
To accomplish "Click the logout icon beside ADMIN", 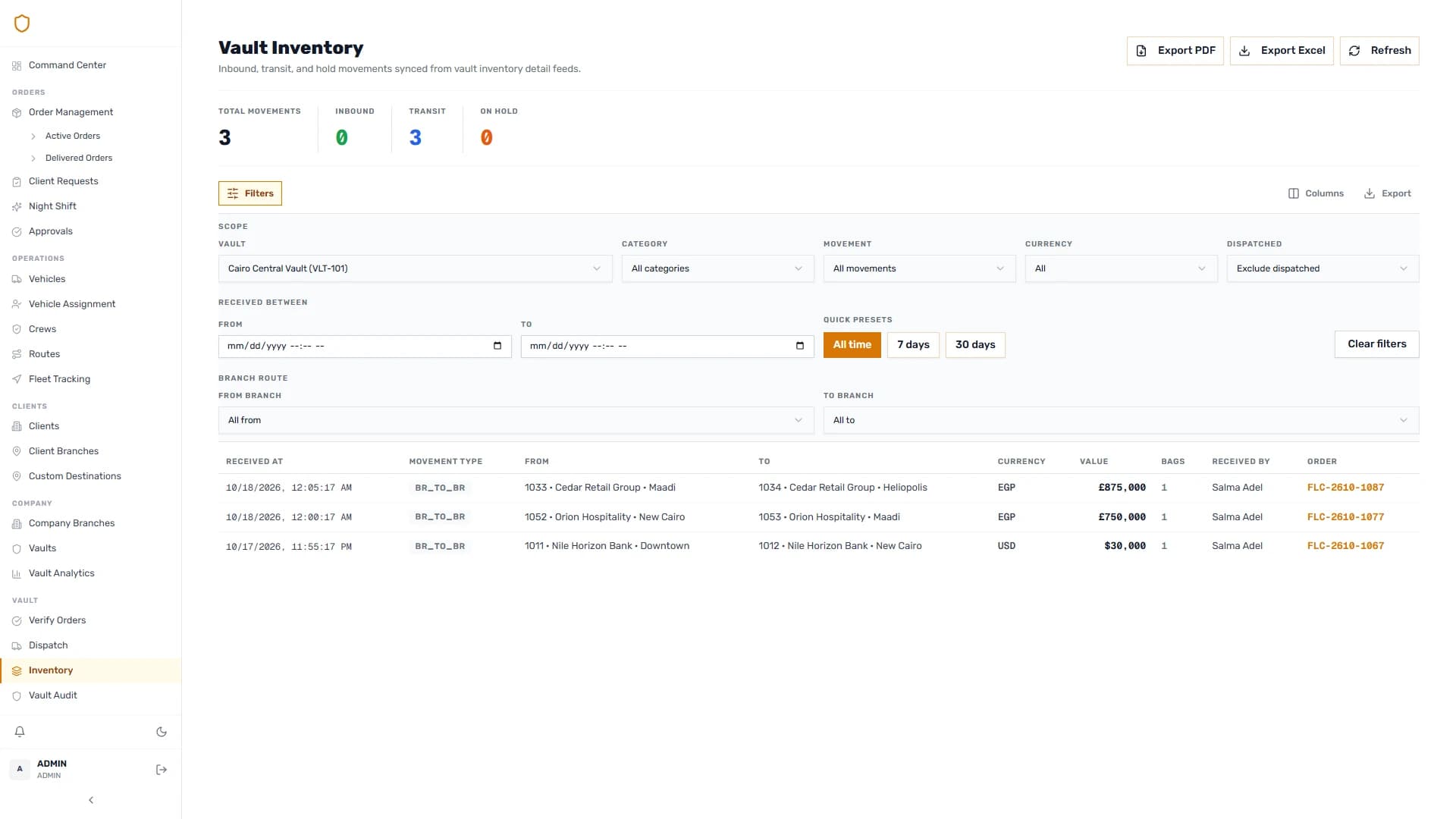I will (x=162, y=770).
